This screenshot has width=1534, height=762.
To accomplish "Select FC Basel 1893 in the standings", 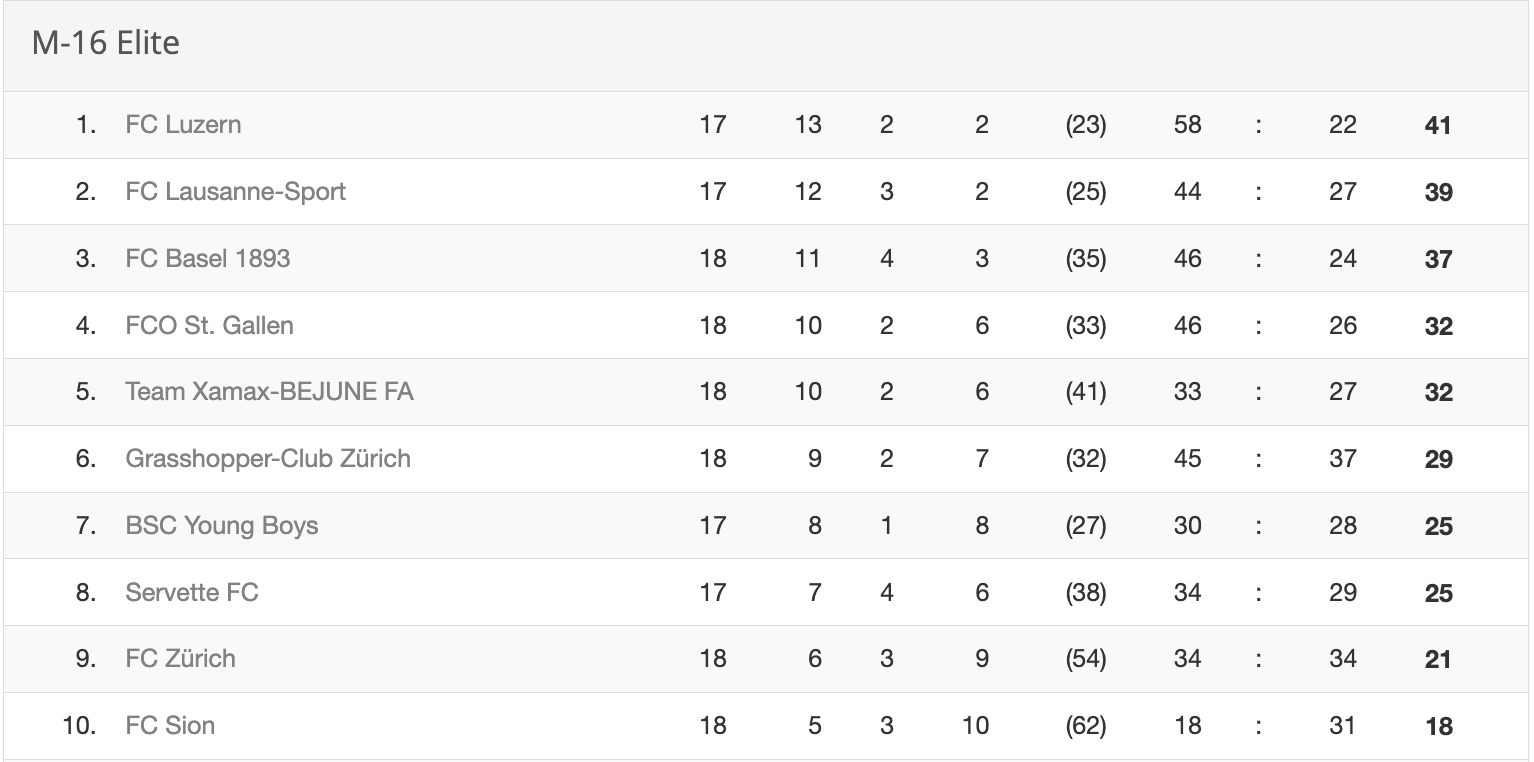I will pos(207,259).
